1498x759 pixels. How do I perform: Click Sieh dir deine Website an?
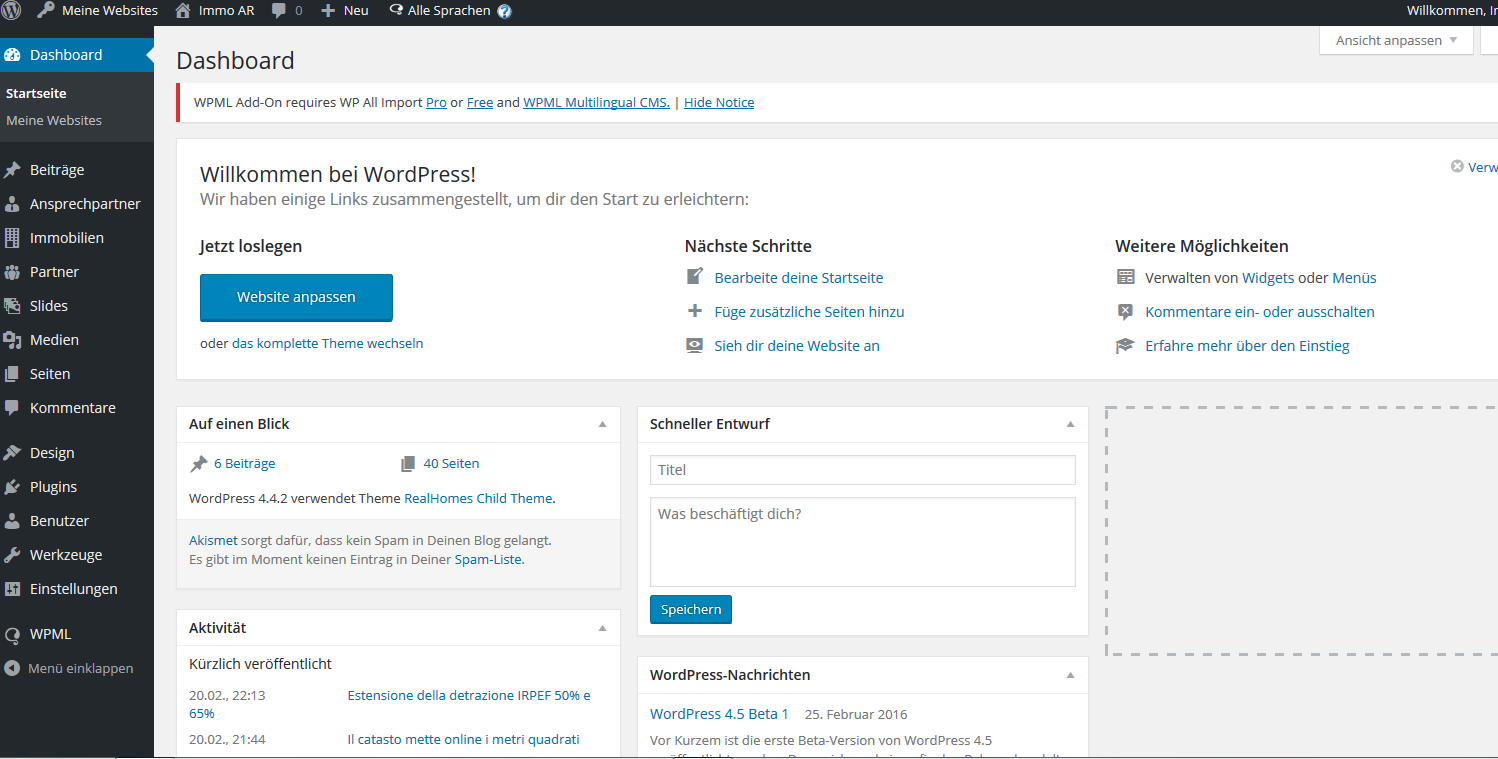797,346
